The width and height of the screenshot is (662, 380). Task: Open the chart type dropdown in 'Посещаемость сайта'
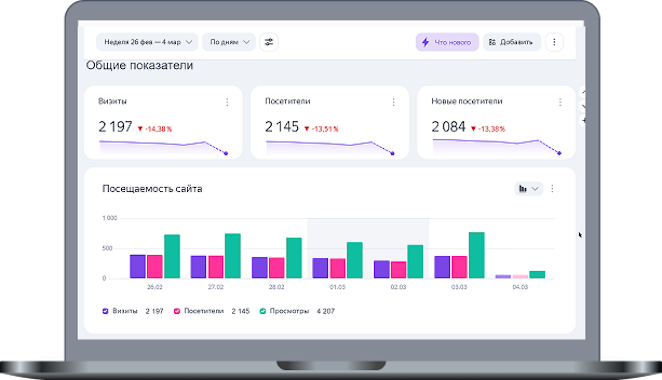tap(528, 189)
